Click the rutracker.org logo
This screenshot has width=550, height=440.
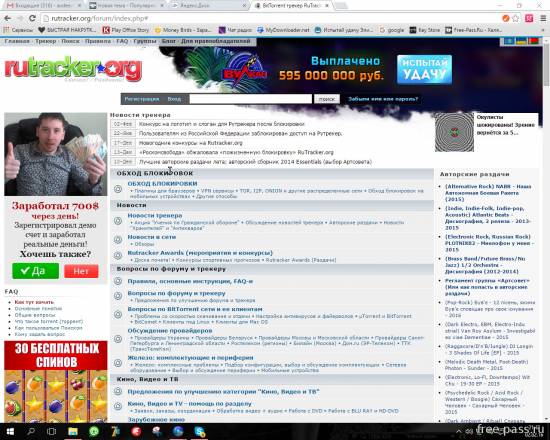73,69
